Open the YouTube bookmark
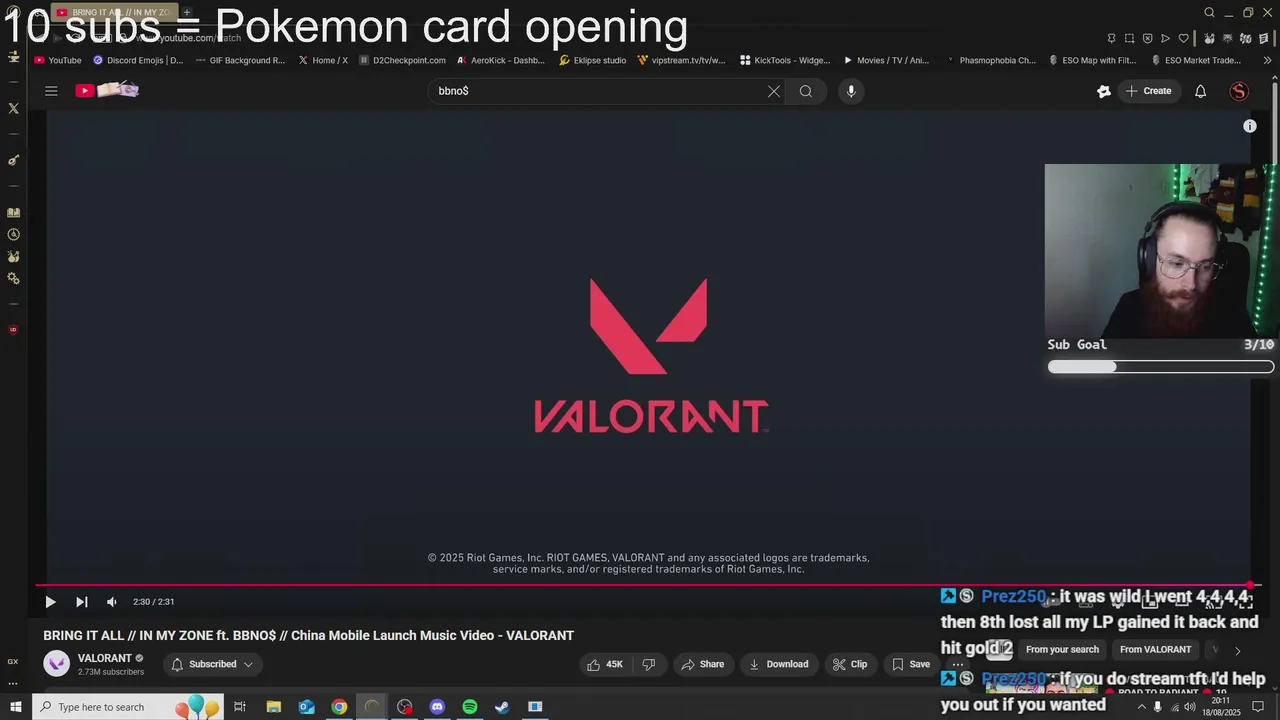The image size is (1280, 720). coord(57,60)
